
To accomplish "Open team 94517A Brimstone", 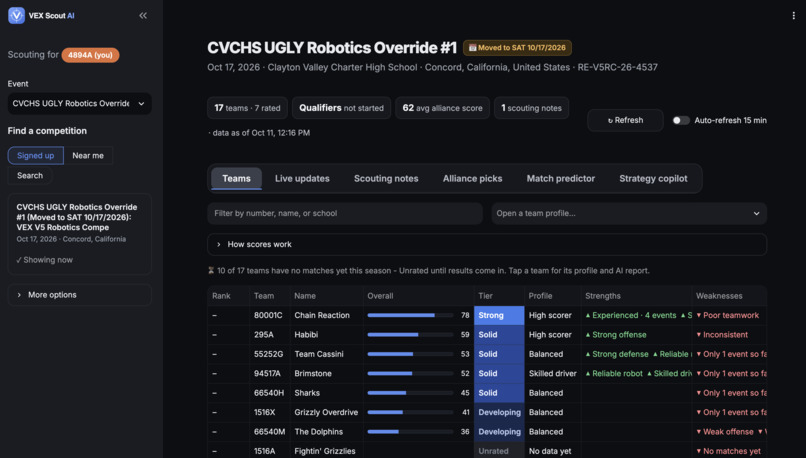I will 487,374.
